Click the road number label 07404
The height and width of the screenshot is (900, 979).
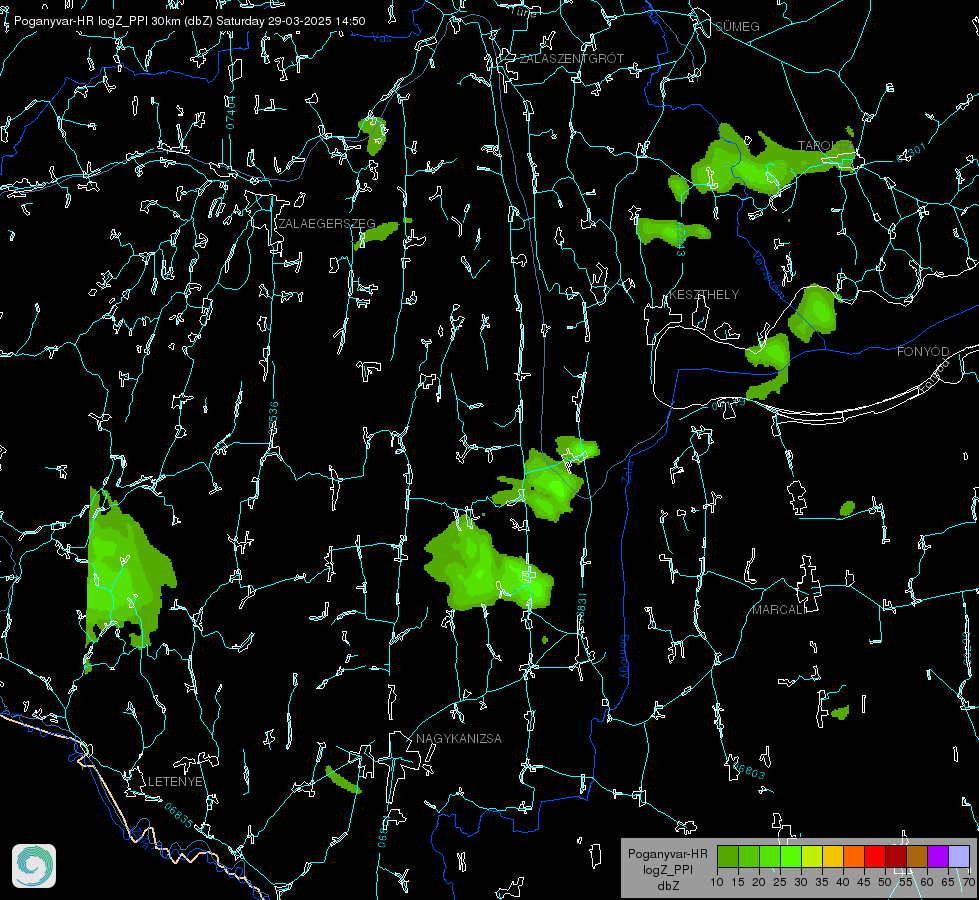click(x=230, y=112)
